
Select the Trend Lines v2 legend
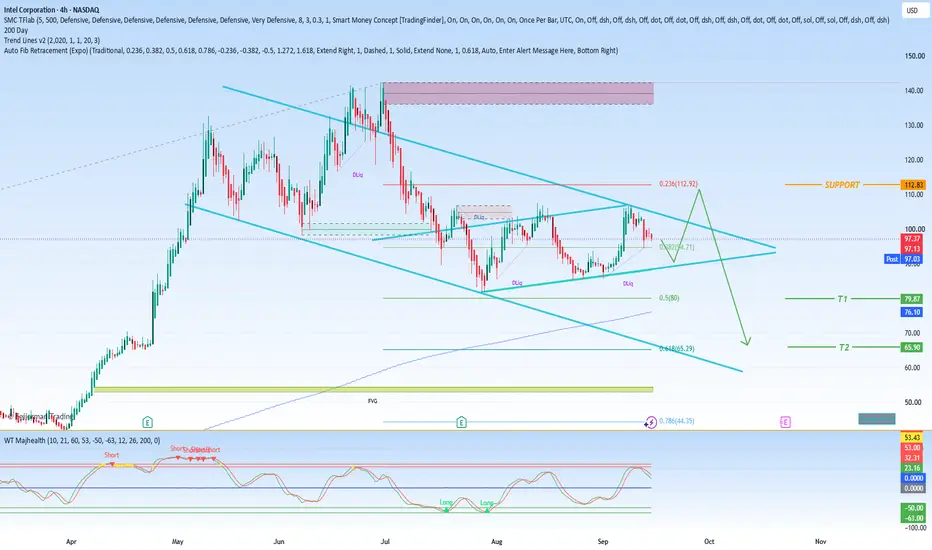[x=52, y=40]
